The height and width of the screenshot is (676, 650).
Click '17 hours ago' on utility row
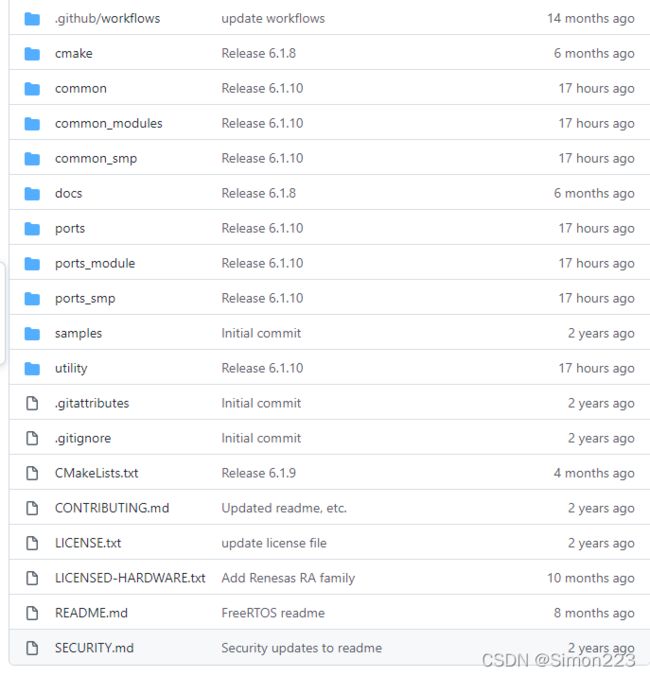597,368
